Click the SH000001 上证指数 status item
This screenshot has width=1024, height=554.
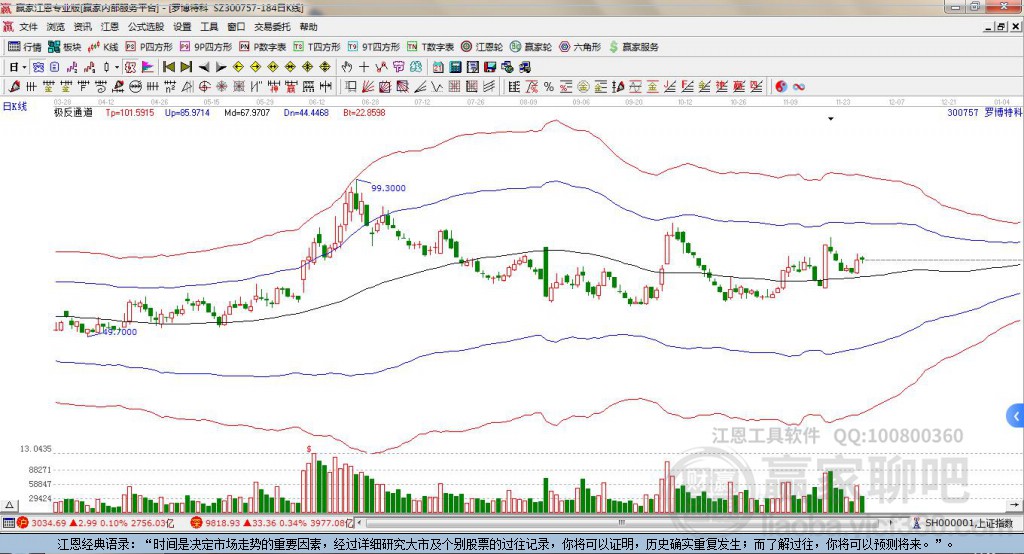[963, 523]
